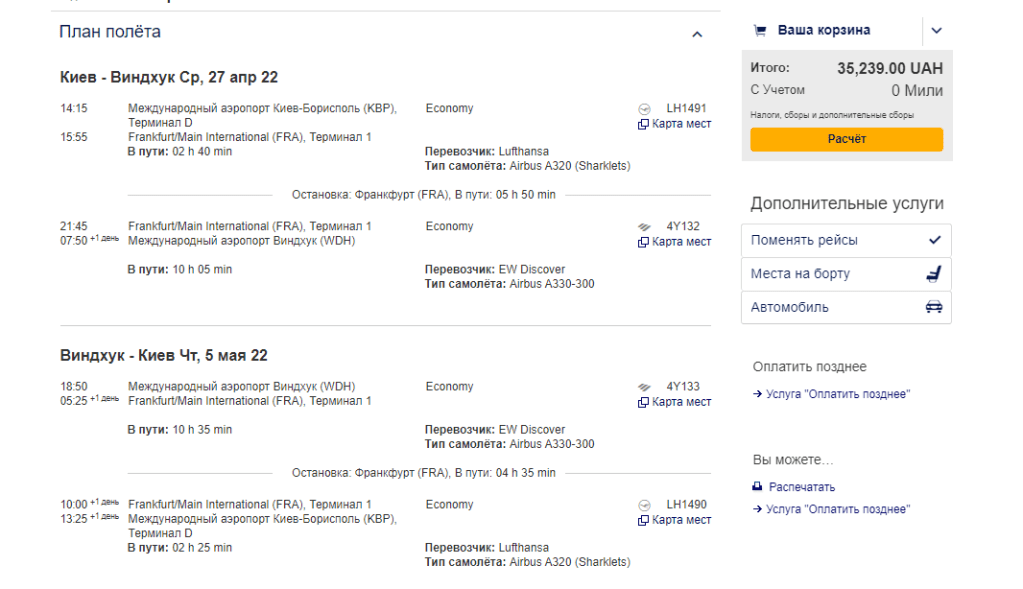Click the total 35,239.00 UAH amount
The width and height of the screenshot is (1023, 589).
(889, 69)
